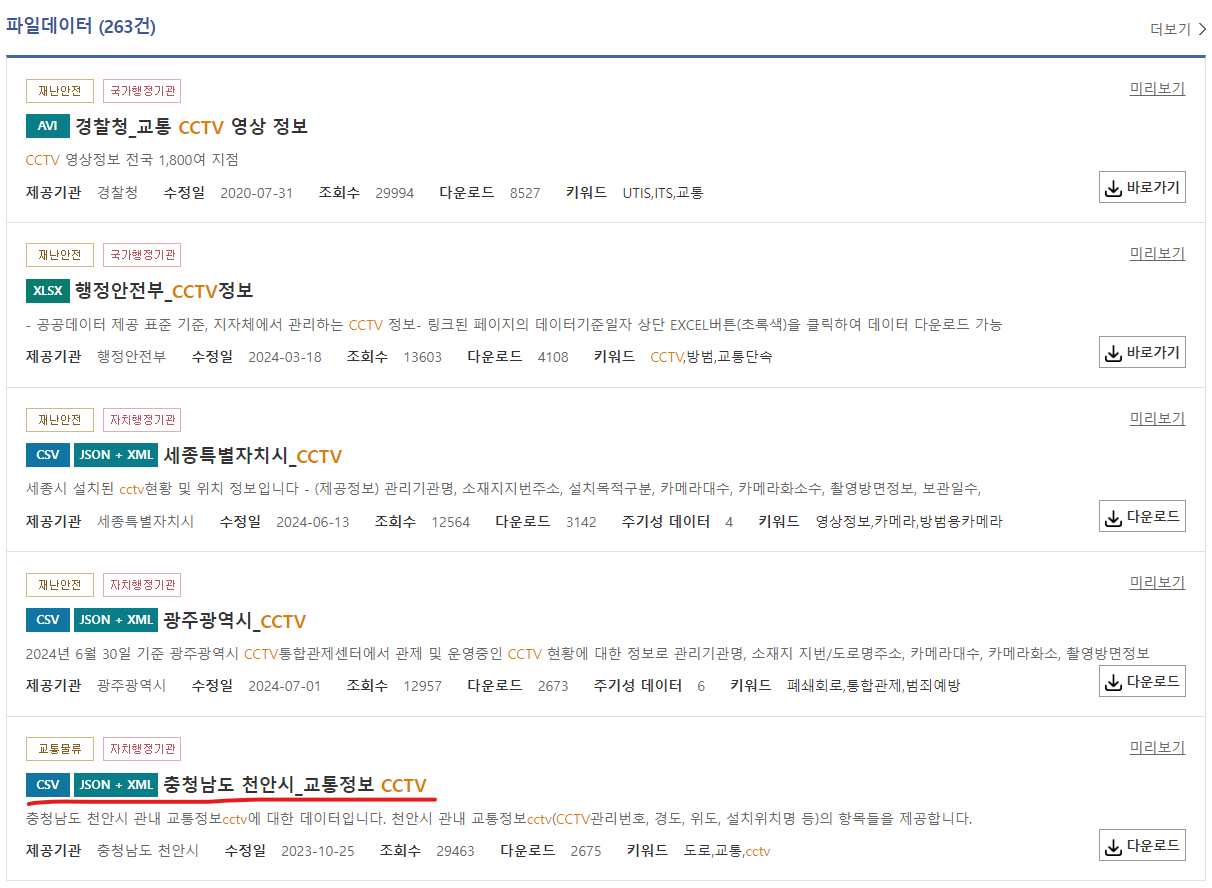
Task: Click description CCTV 영상정보 전국 1,800여 지점
Action: (132, 160)
